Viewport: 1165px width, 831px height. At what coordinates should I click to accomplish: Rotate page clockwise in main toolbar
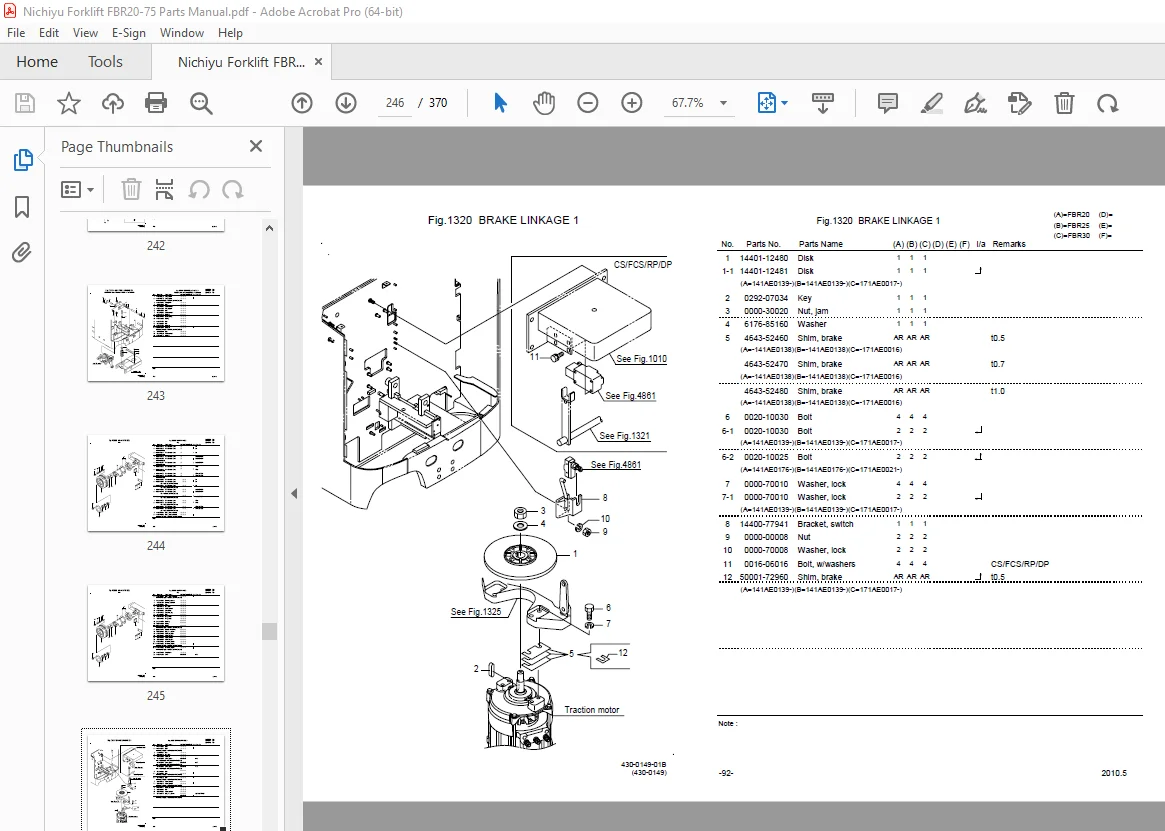pyautogui.click(x=1108, y=103)
